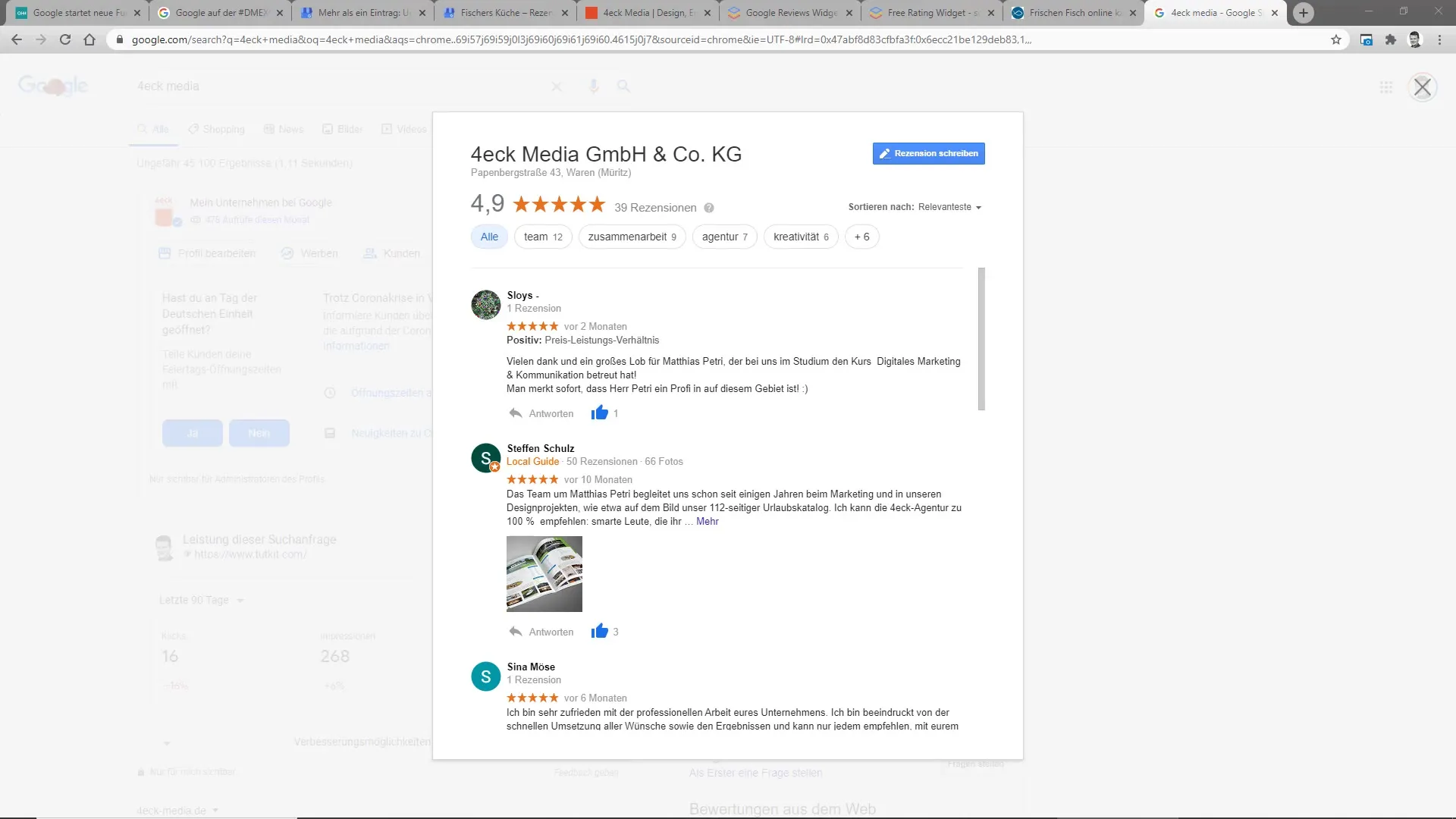The image size is (1456, 819).
Task: Open the extensions puzzle icon
Action: pyautogui.click(x=1390, y=39)
